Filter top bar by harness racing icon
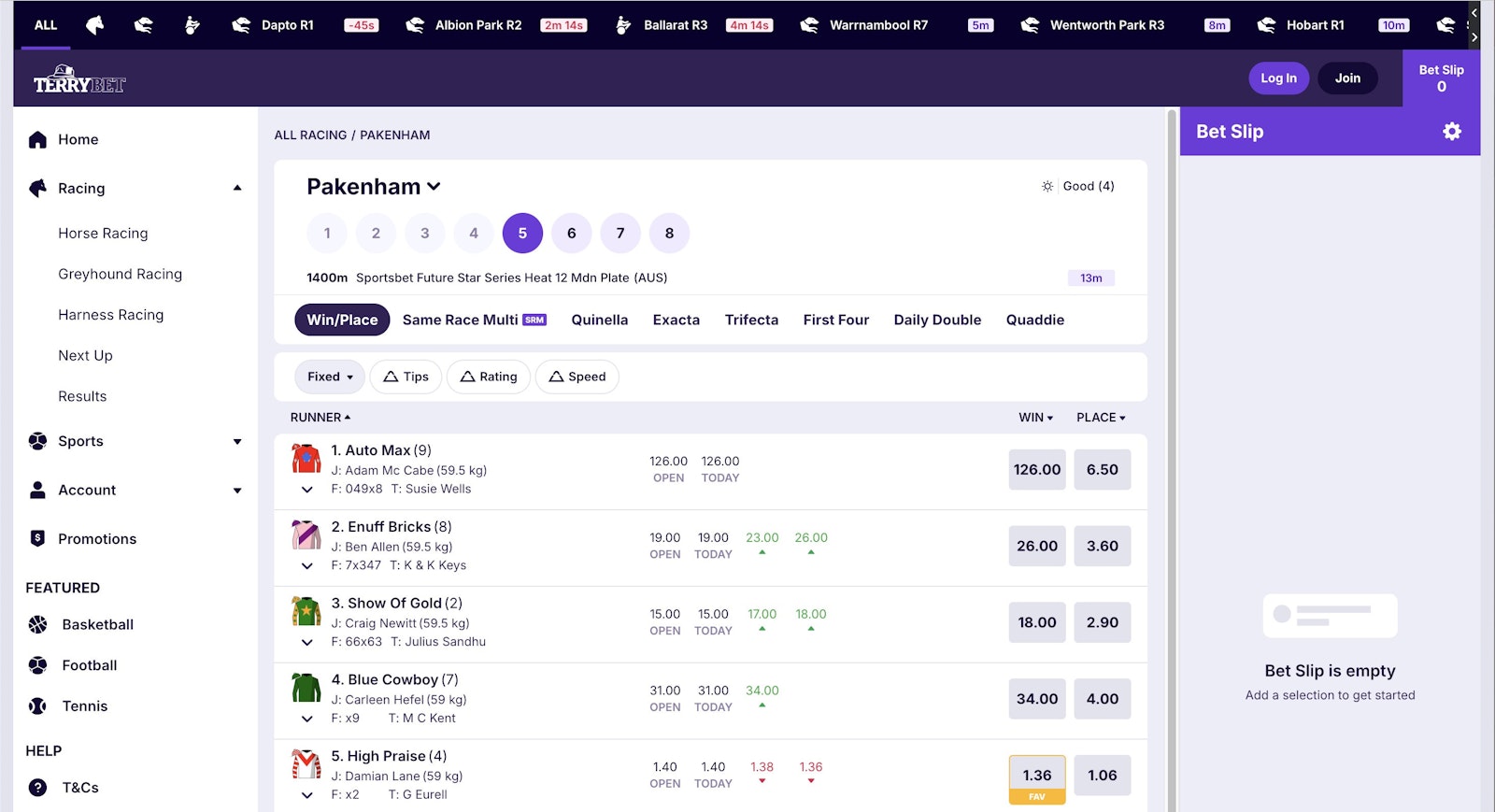Image resolution: width=1495 pixels, height=812 pixels. [192, 25]
